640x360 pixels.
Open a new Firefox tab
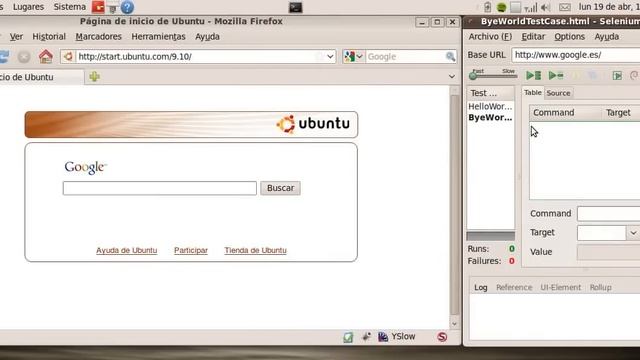tap(94, 76)
